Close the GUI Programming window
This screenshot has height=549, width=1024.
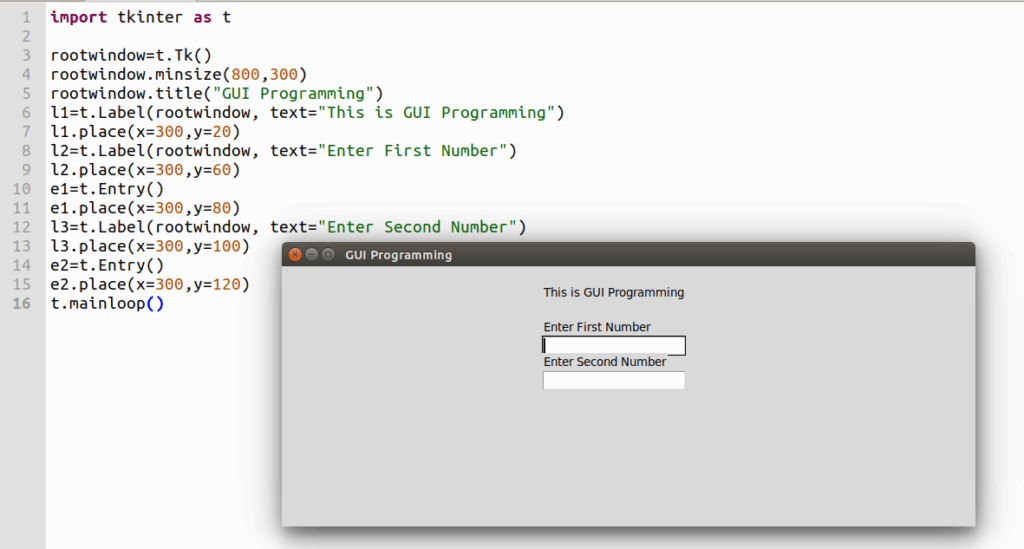[295, 255]
